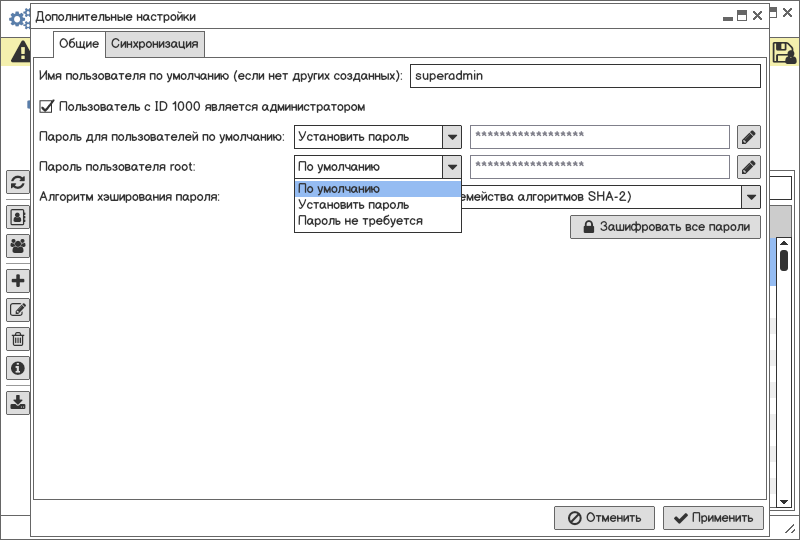Click the info circle icon
800x540 pixels.
click(18, 368)
